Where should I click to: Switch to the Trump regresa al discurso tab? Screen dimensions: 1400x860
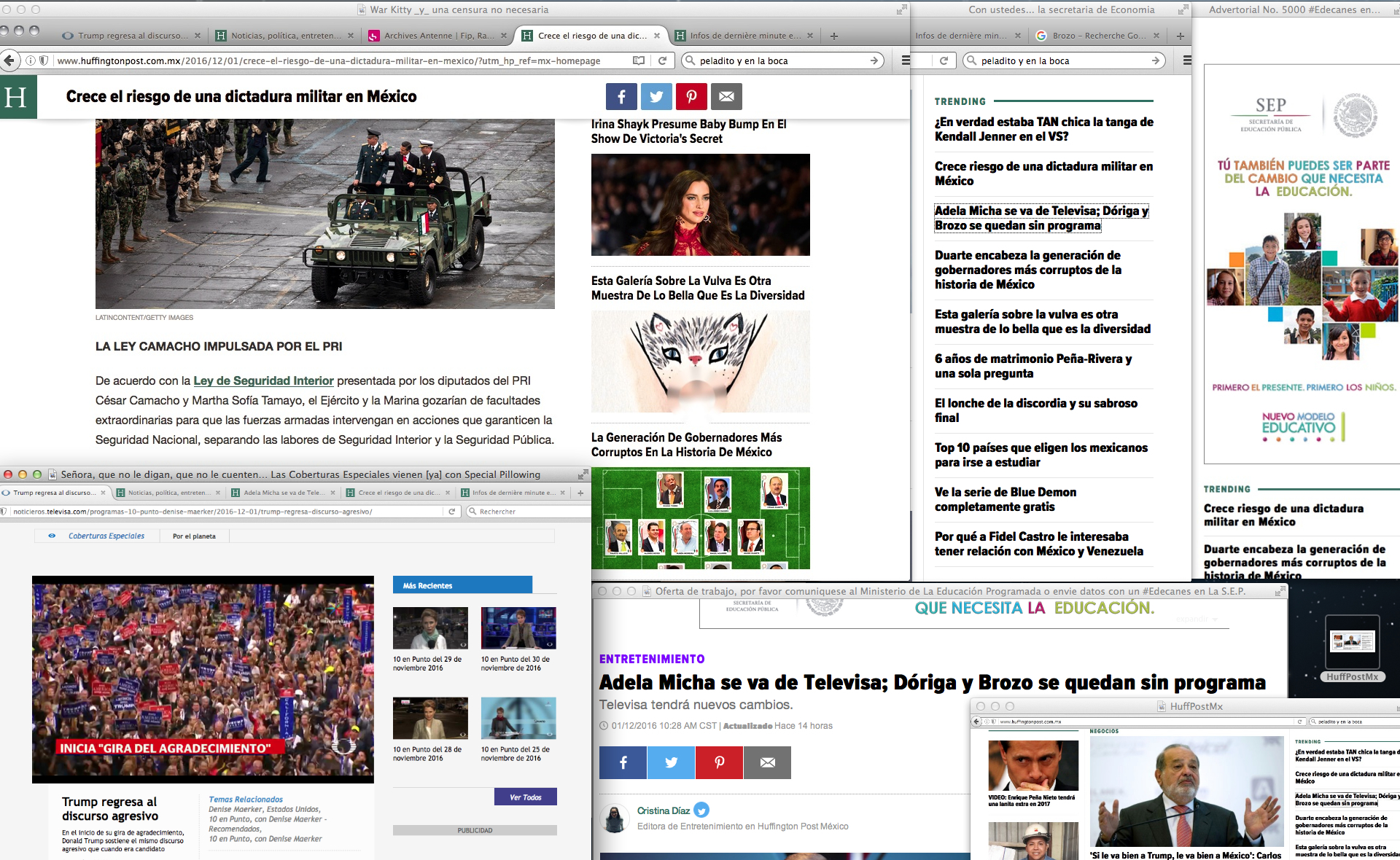131,36
